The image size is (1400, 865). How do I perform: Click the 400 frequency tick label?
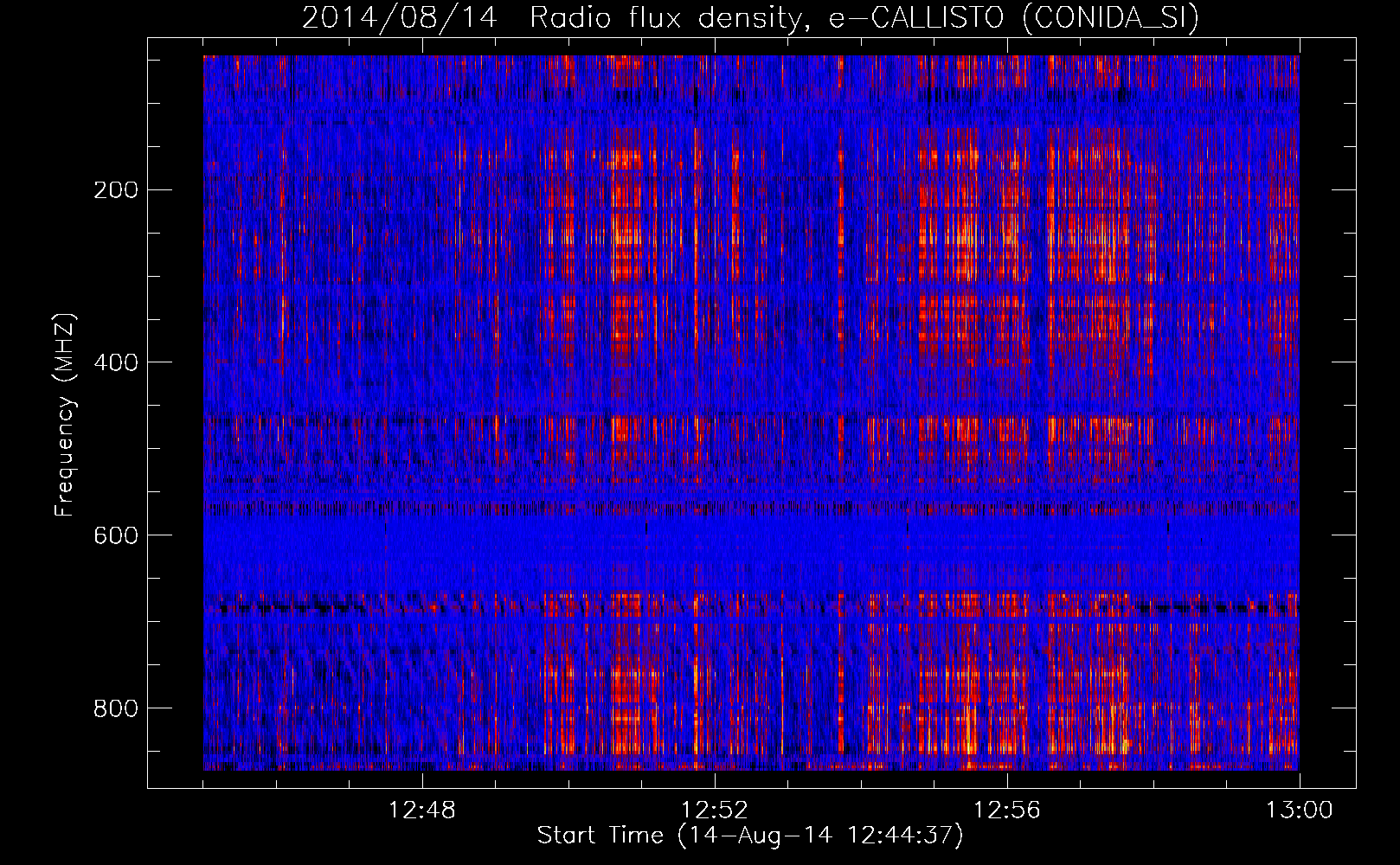pyautogui.click(x=115, y=362)
